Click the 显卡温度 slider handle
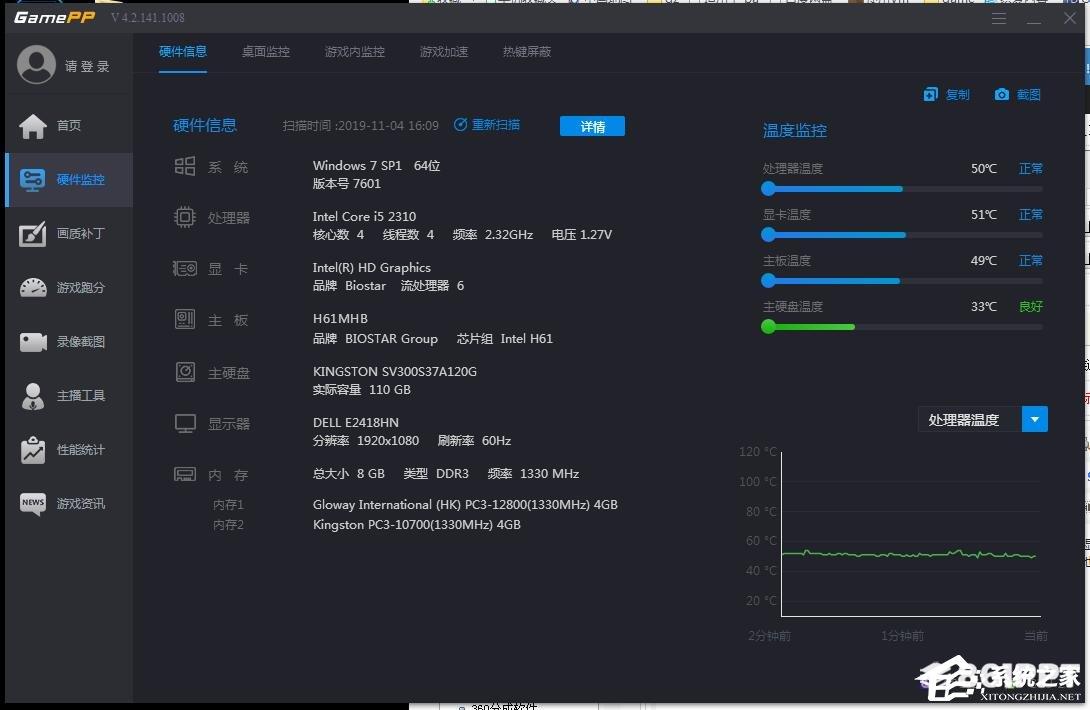 tap(768, 234)
